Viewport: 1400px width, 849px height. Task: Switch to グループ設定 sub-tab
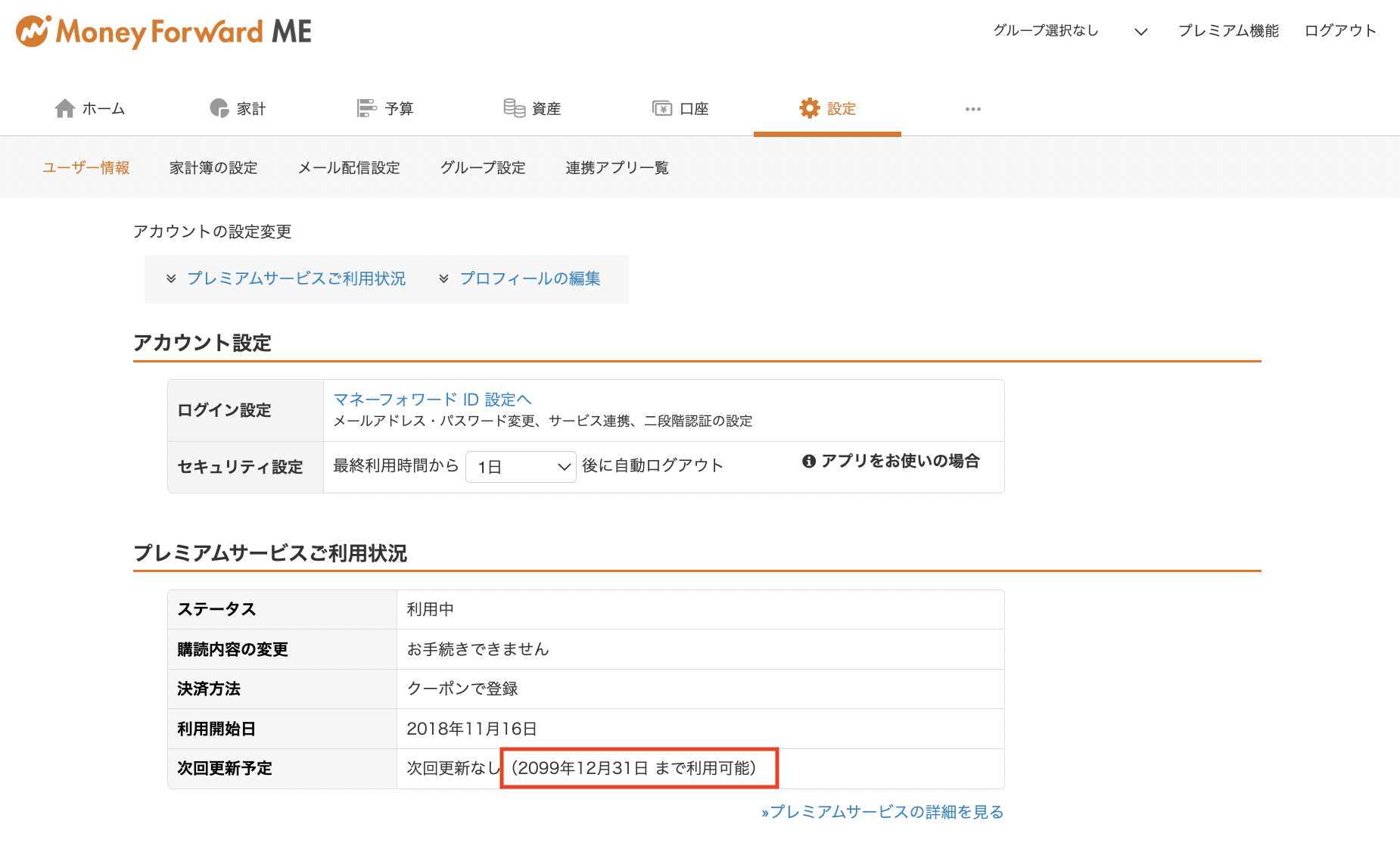click(x=483, y=167)
